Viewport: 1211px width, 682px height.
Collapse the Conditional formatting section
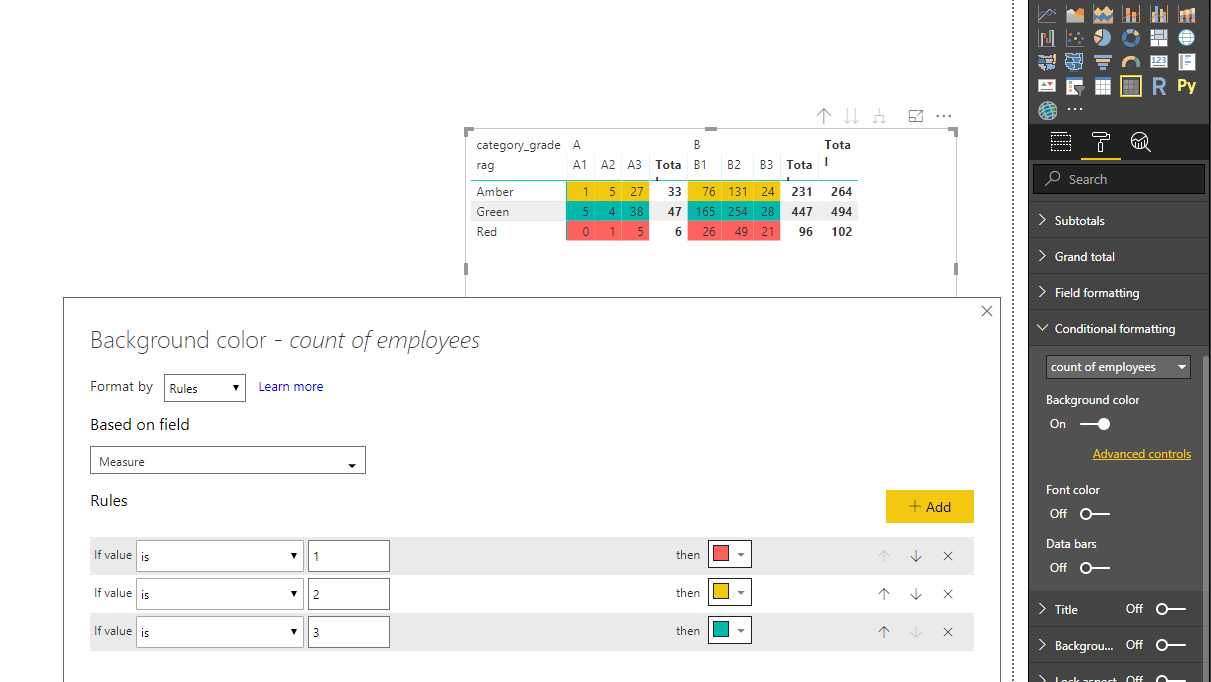coord(1119,328)
